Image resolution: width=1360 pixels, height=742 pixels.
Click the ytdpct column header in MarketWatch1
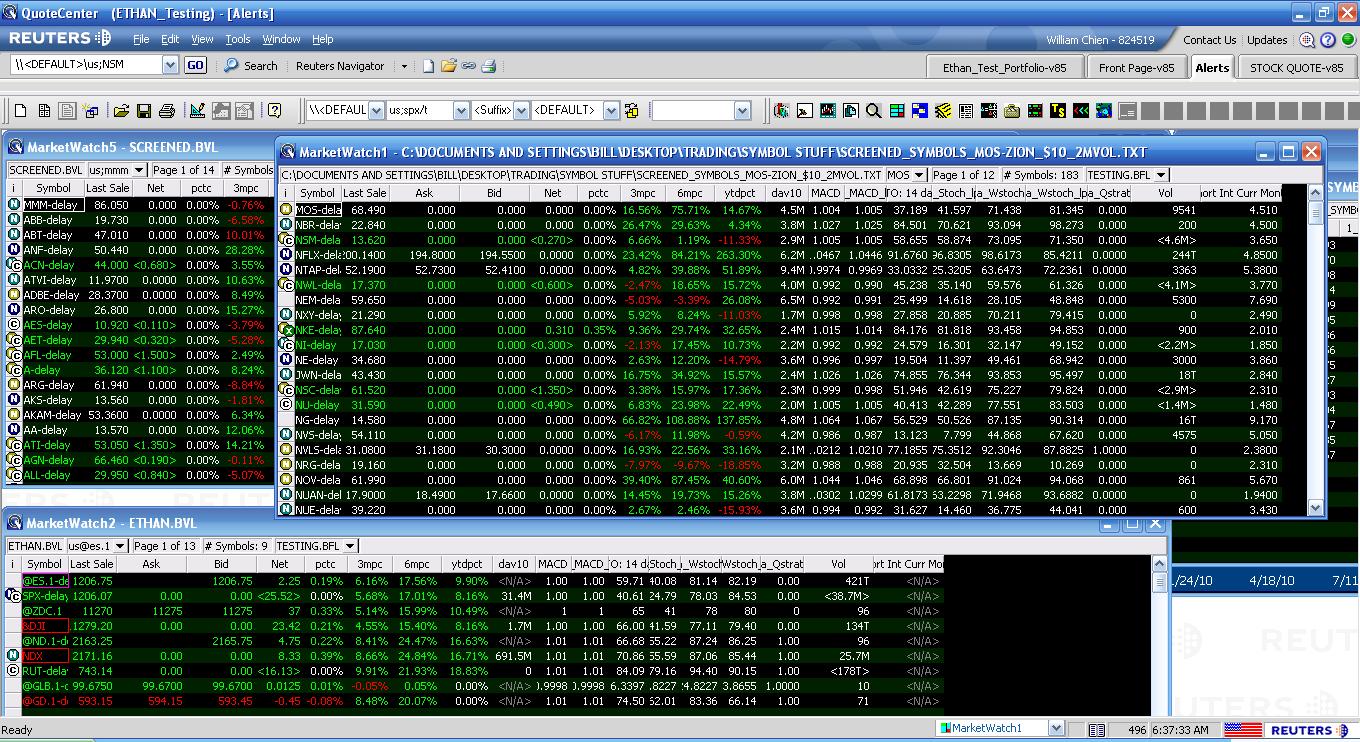pyautogui.click(x=740, y=193)
